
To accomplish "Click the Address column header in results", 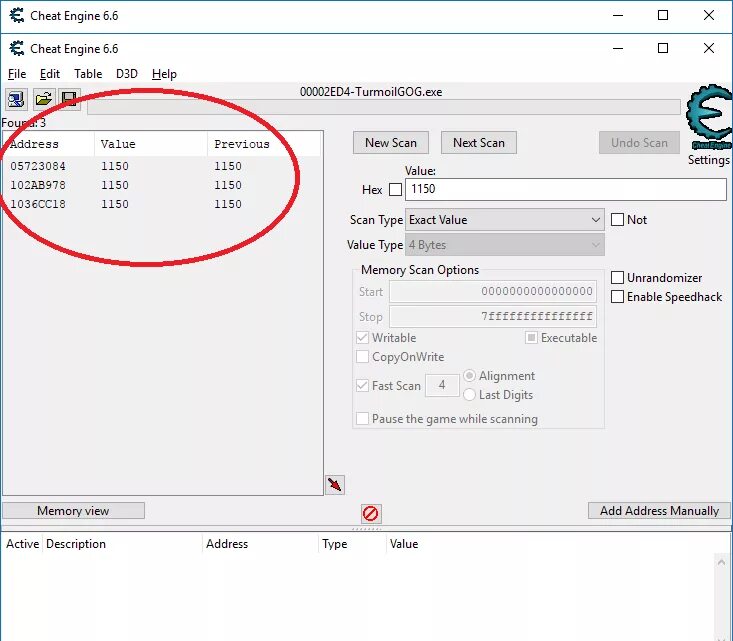I will [x=49, y=144].
